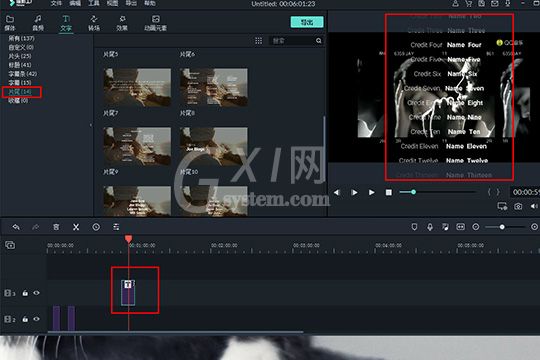This screenshot has height=360, width=540.
Task: Open the 帮助 help menu
Action: click(150, 3)
